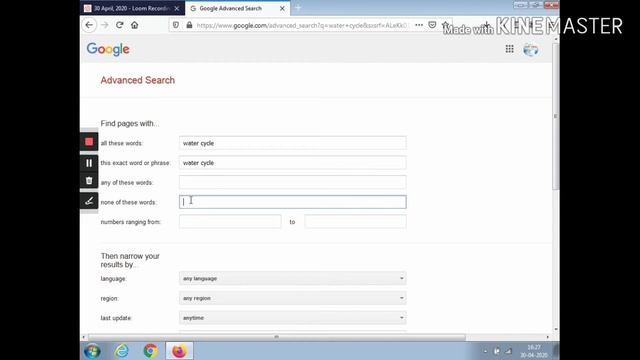Open the Google apps grid icon
640x360 pixels.
pos(509,49)
